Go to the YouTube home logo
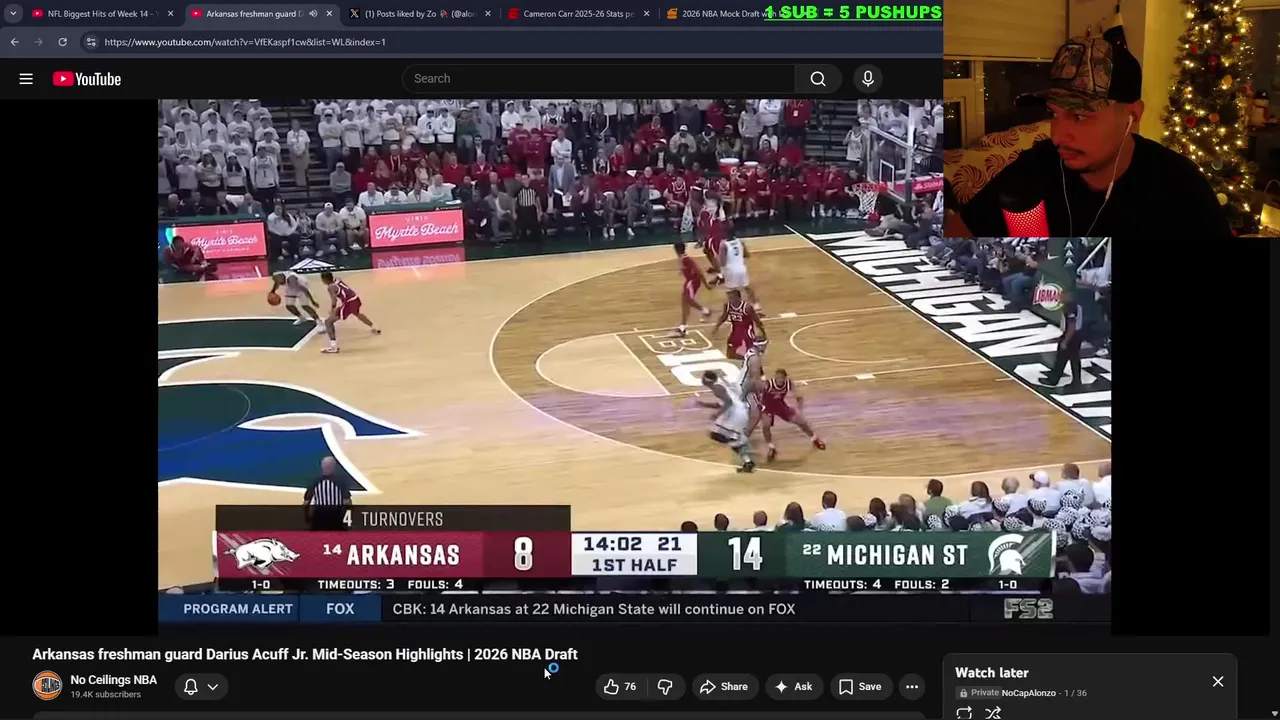Screen dimensions: 1280x720 87,79
